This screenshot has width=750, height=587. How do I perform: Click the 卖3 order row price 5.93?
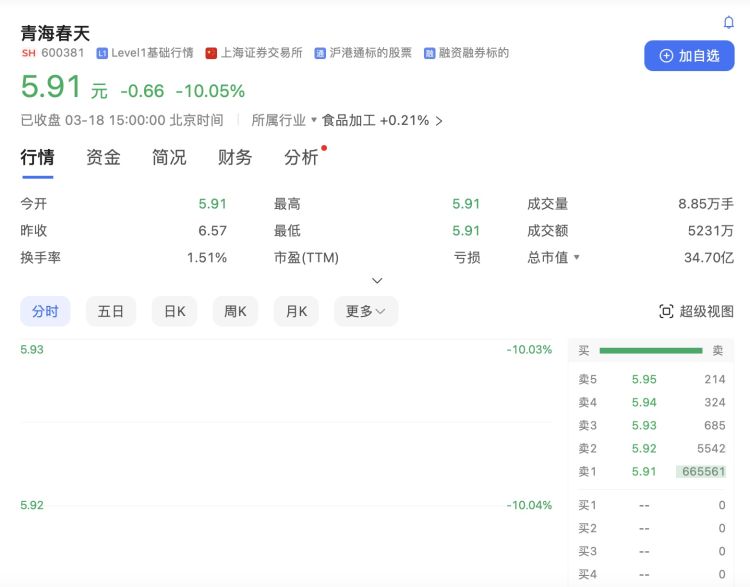[644, 425]
